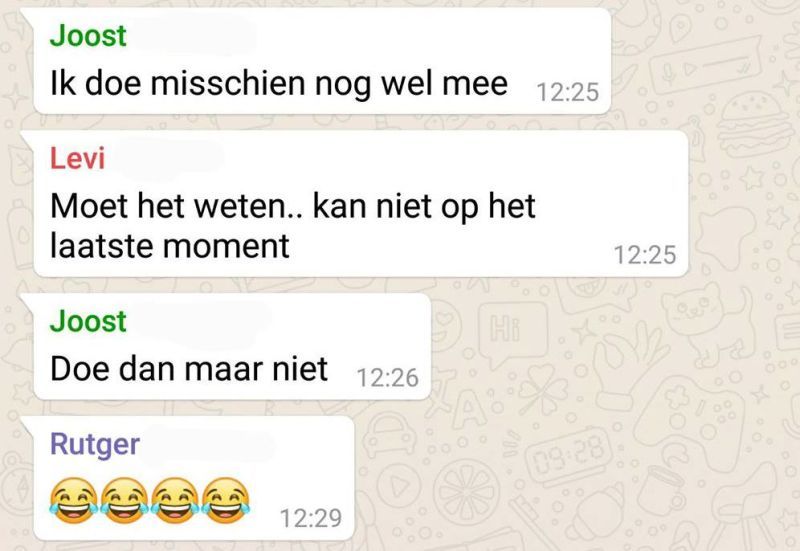
Task: Tap the words 'laatste moment' in Levi's bubble
Action: click(x=170, y=246)
